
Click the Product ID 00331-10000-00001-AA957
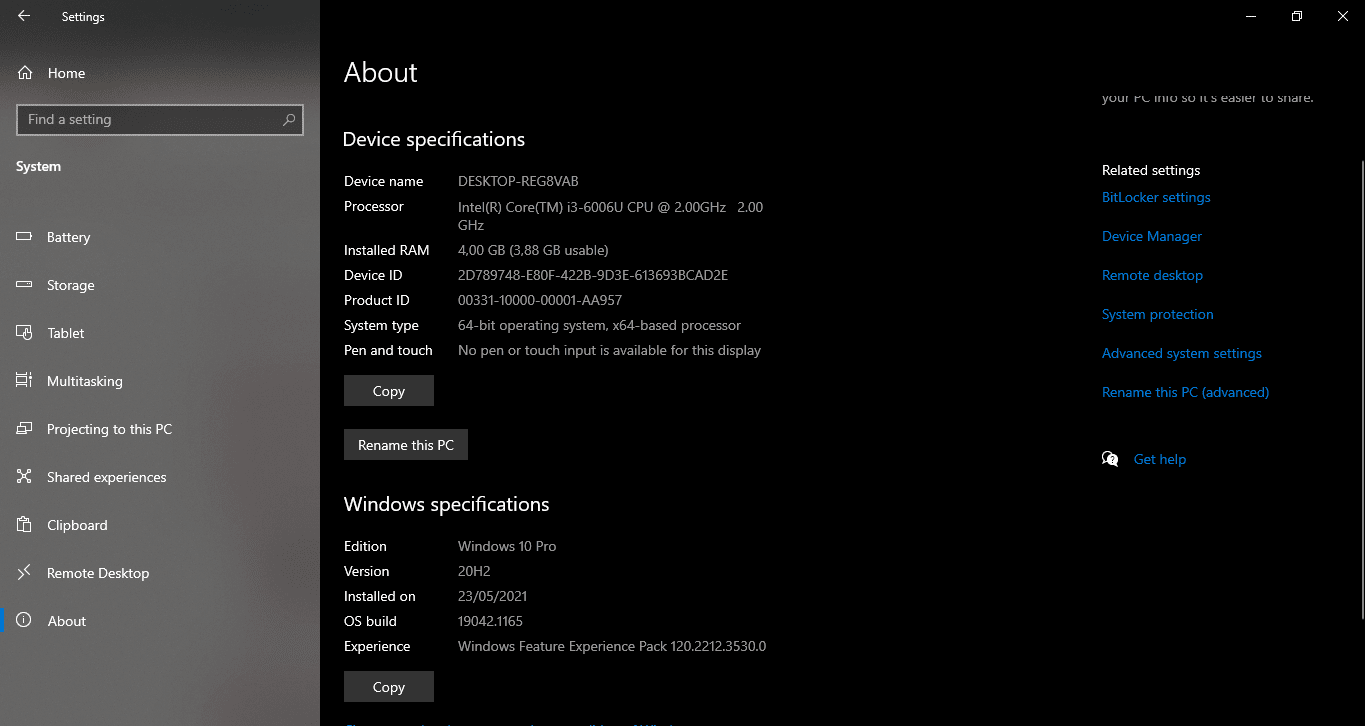540,300
